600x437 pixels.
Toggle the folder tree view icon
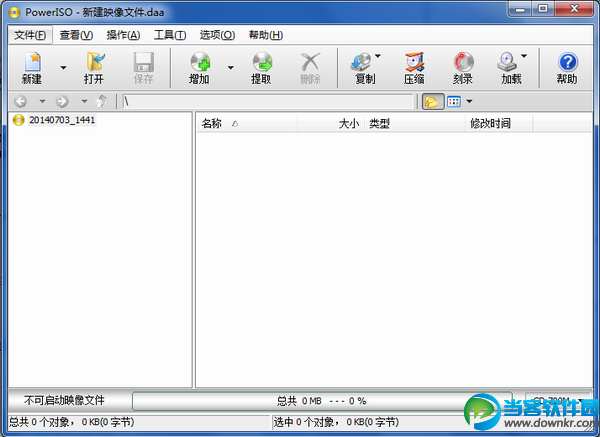pyautogui.click(x=433, y=102)
